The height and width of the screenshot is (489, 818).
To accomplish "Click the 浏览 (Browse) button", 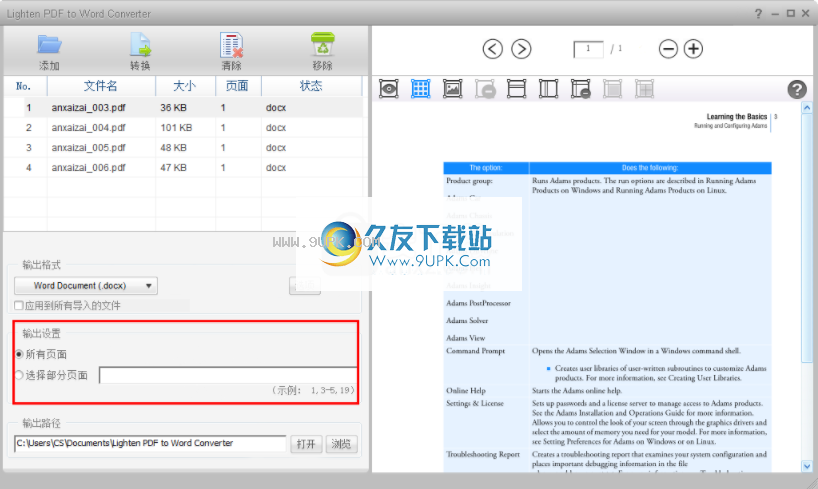I will (x=341, y=444).
